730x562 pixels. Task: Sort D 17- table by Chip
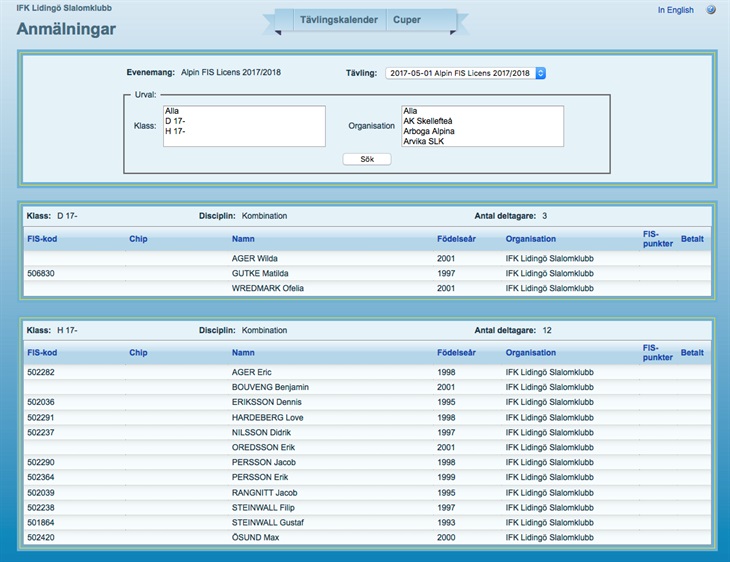(138, 239)
